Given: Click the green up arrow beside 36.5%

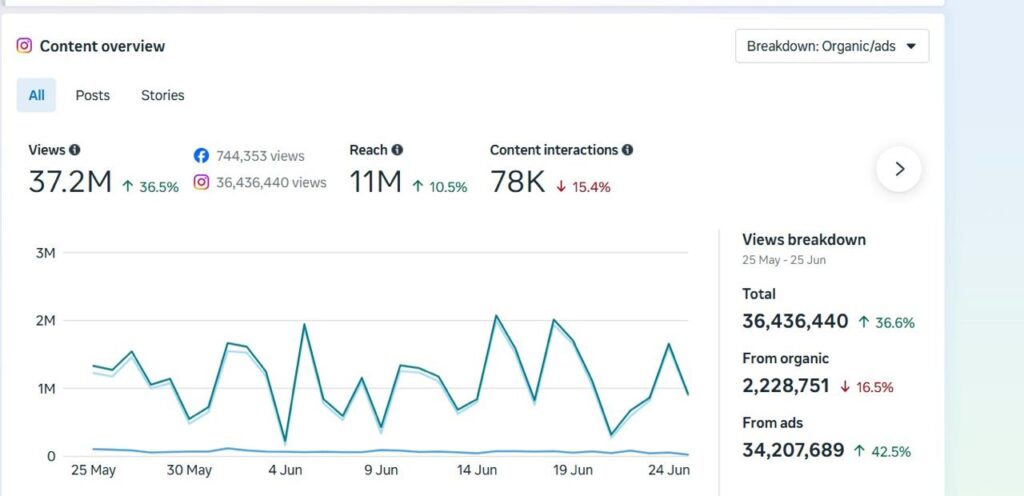Looking at the screenshot, I should click(128, 187).
